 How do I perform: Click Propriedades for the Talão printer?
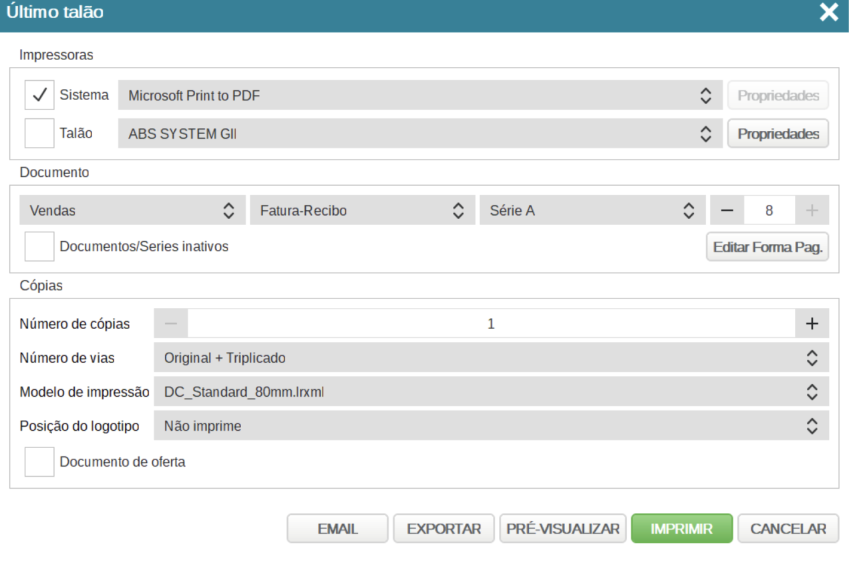click(778, 134)
